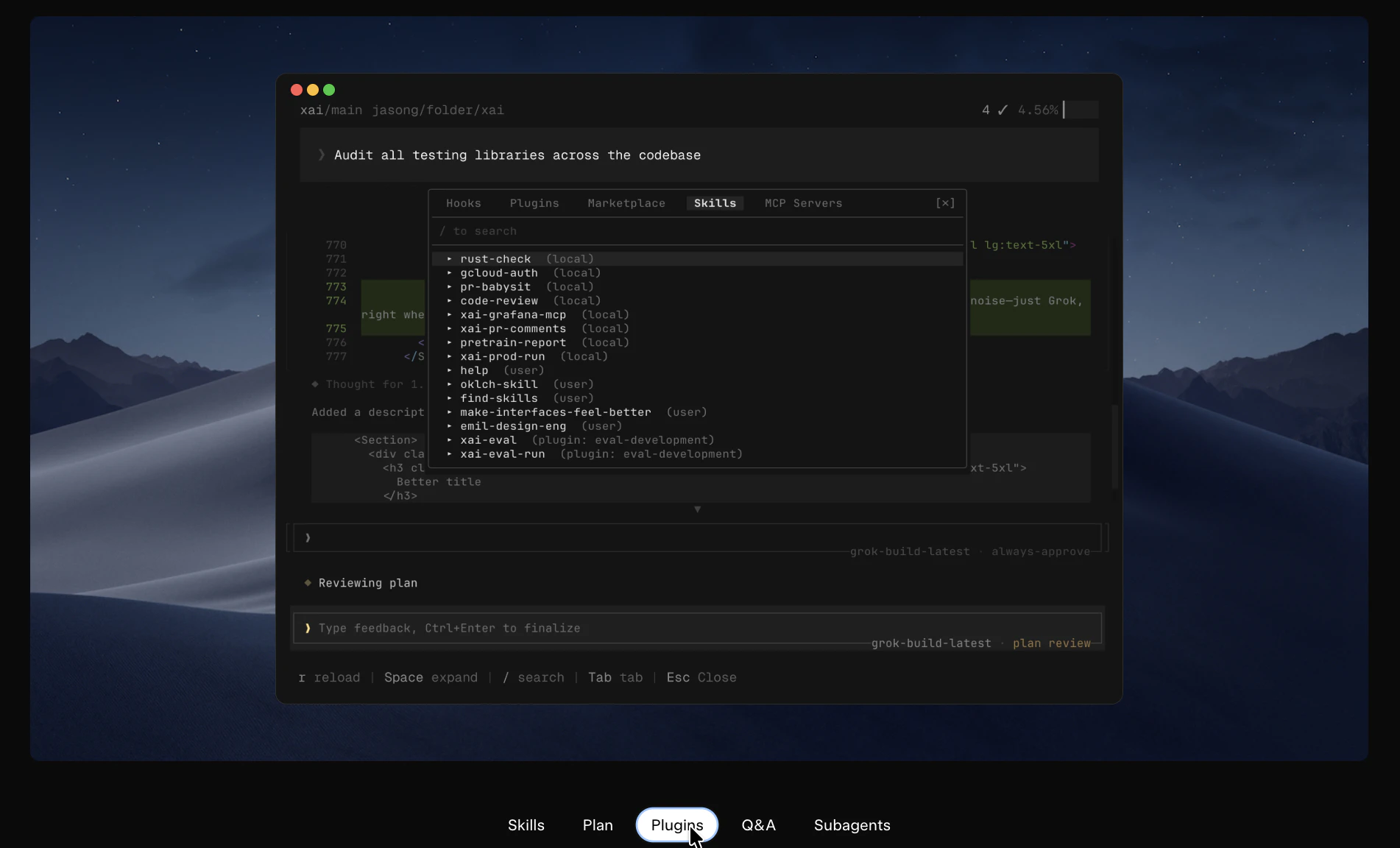This screenshot has height=848, width=1400.
Task: Click the green maximize window dot
Action: pyautogui.click(x=329, y=90)
